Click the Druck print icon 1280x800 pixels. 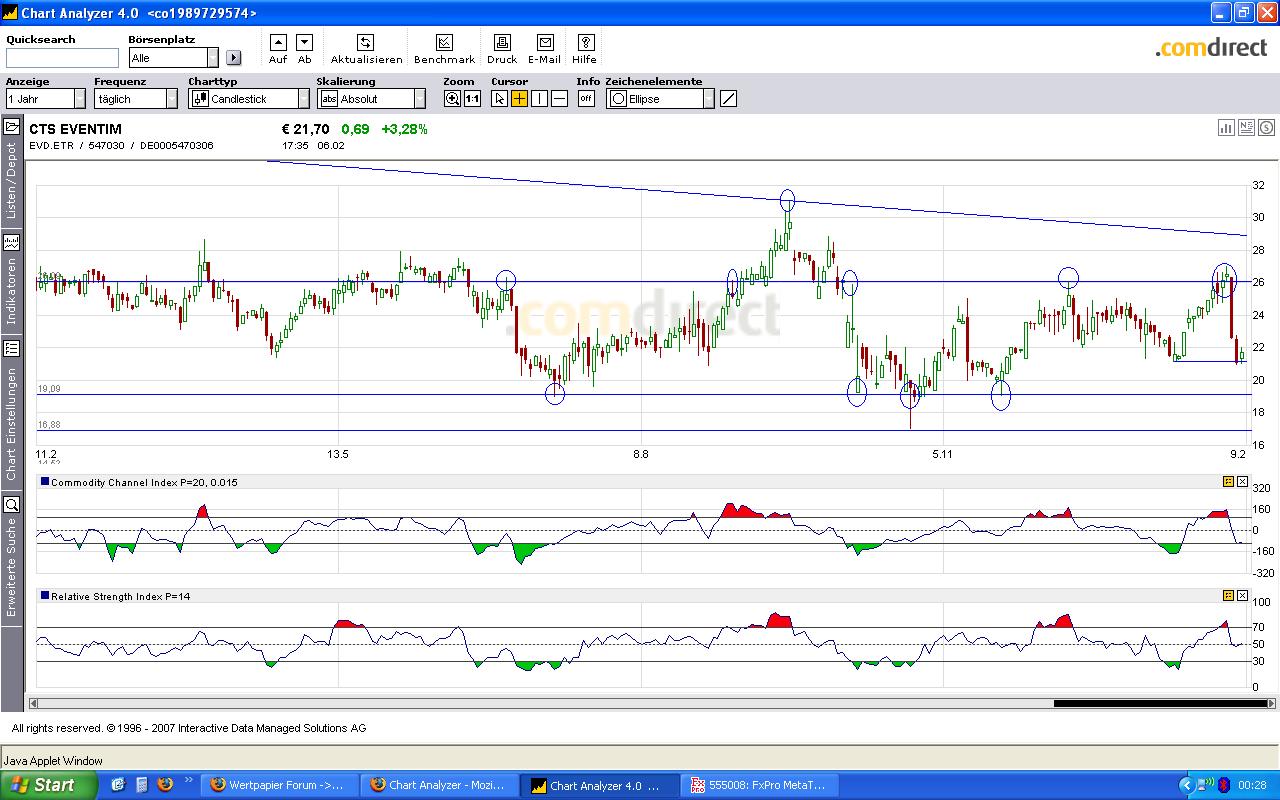(502, 43)
